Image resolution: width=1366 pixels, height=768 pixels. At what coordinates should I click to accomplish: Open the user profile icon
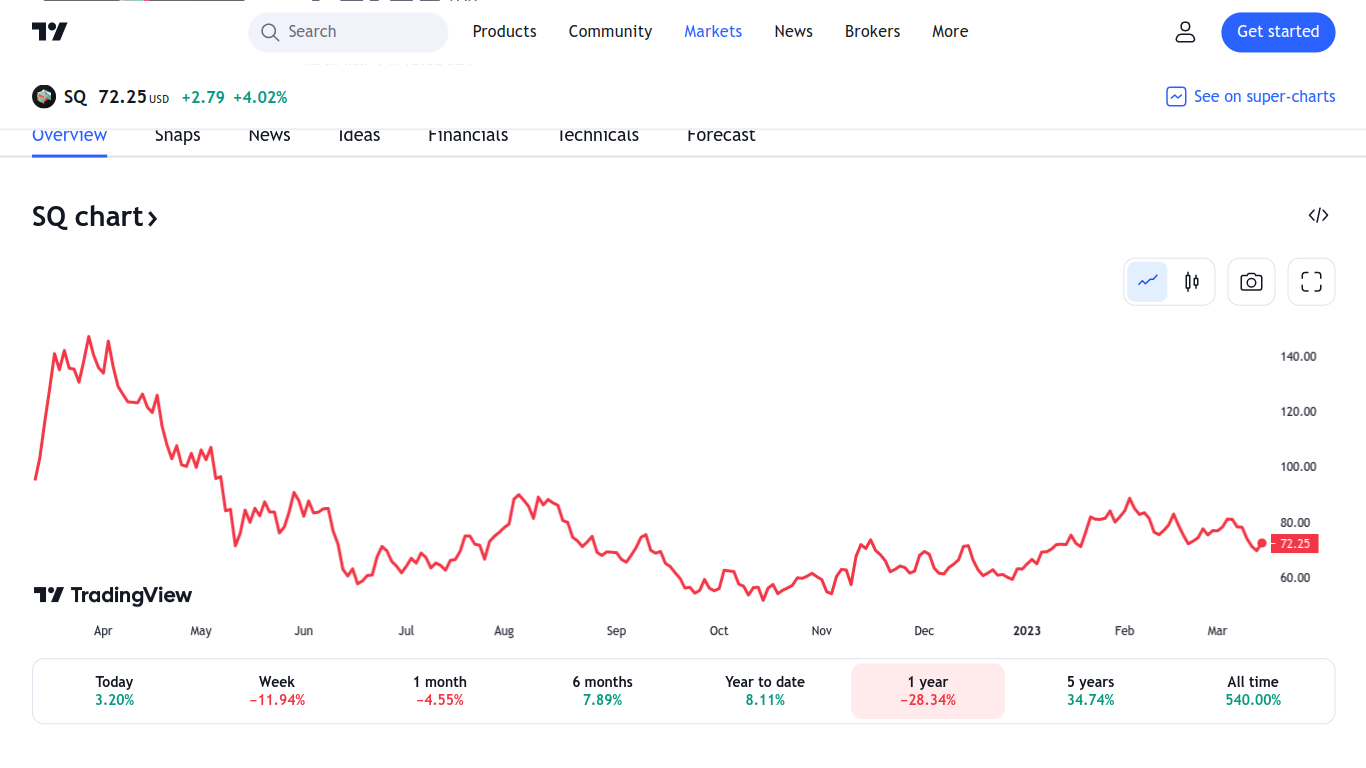[x=1185, y=32]
